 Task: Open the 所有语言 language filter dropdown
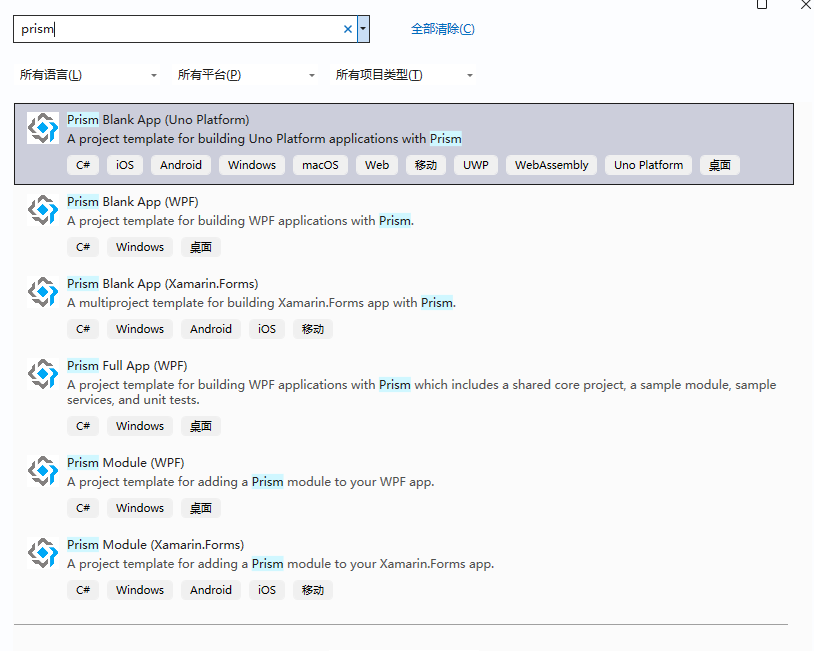click(x=88, y=75)
